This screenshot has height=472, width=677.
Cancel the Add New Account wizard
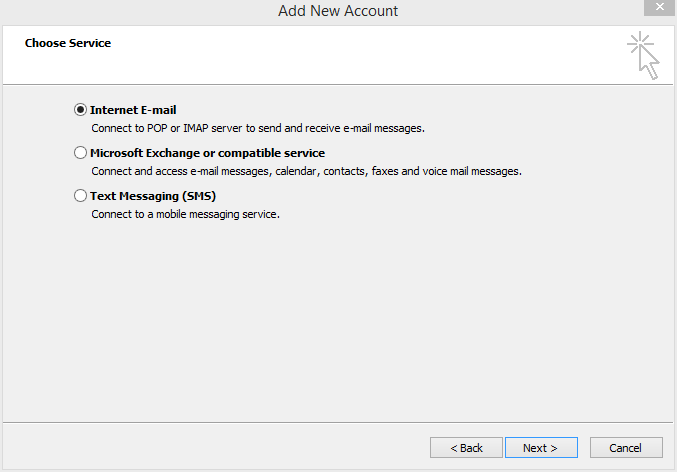coord(626,447)
